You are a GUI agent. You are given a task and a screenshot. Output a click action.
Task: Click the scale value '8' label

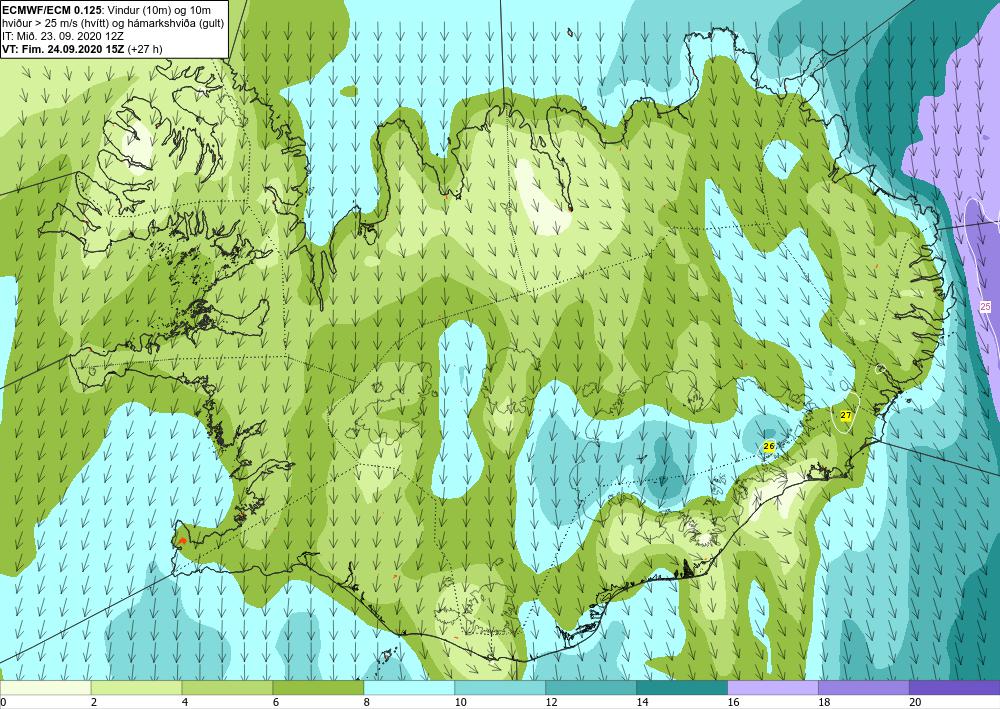[x=367, y=703]
